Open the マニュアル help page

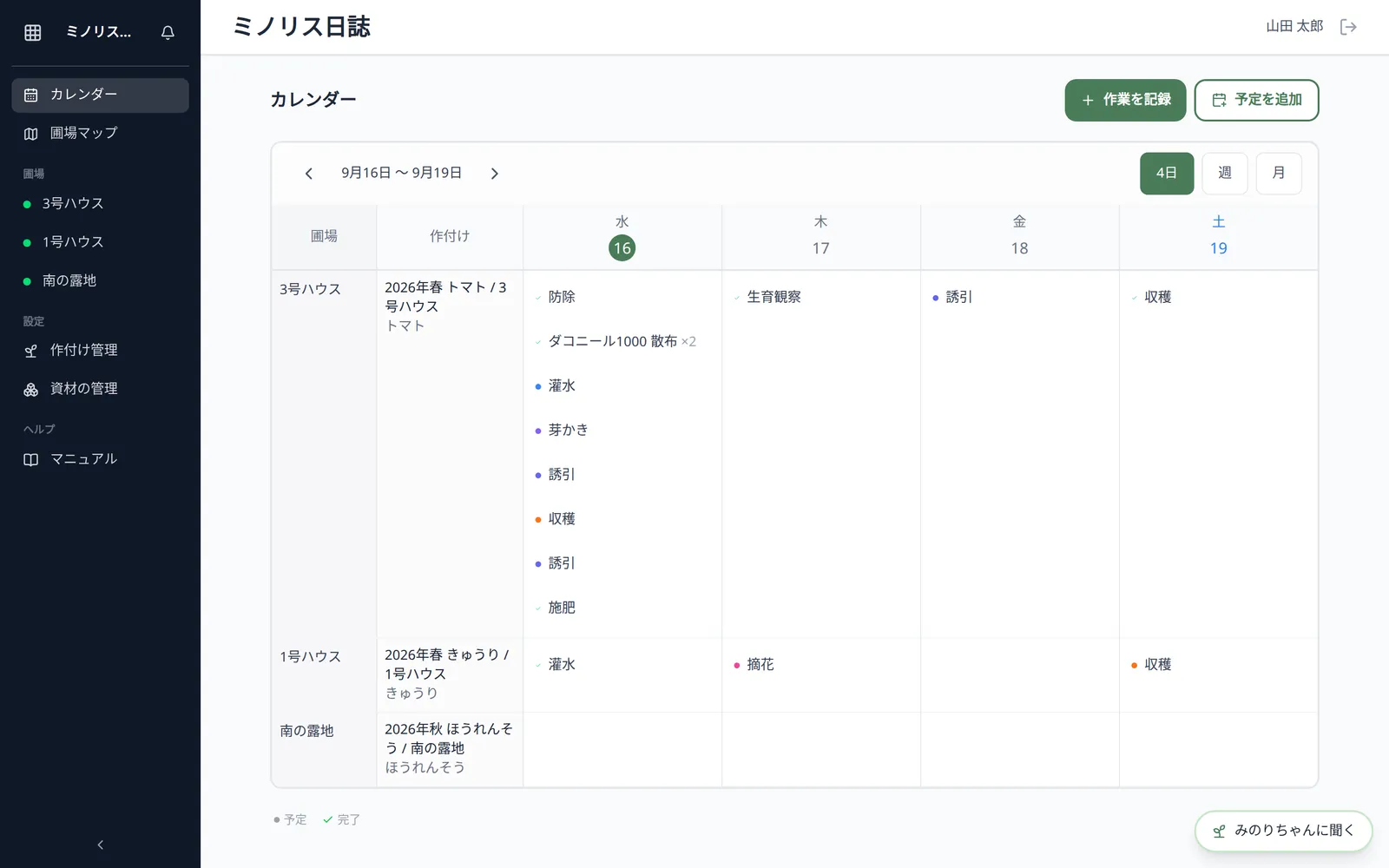pyautogui.click(x=100, y=459)
